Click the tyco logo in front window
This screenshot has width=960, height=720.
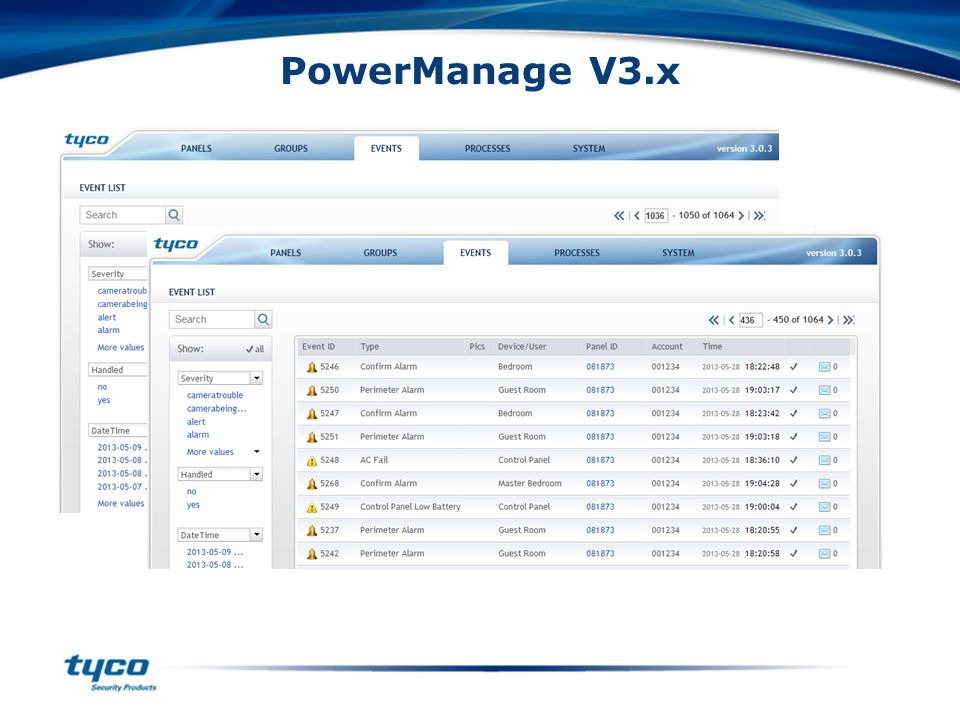pyautogui.click(x=176, y=244)
